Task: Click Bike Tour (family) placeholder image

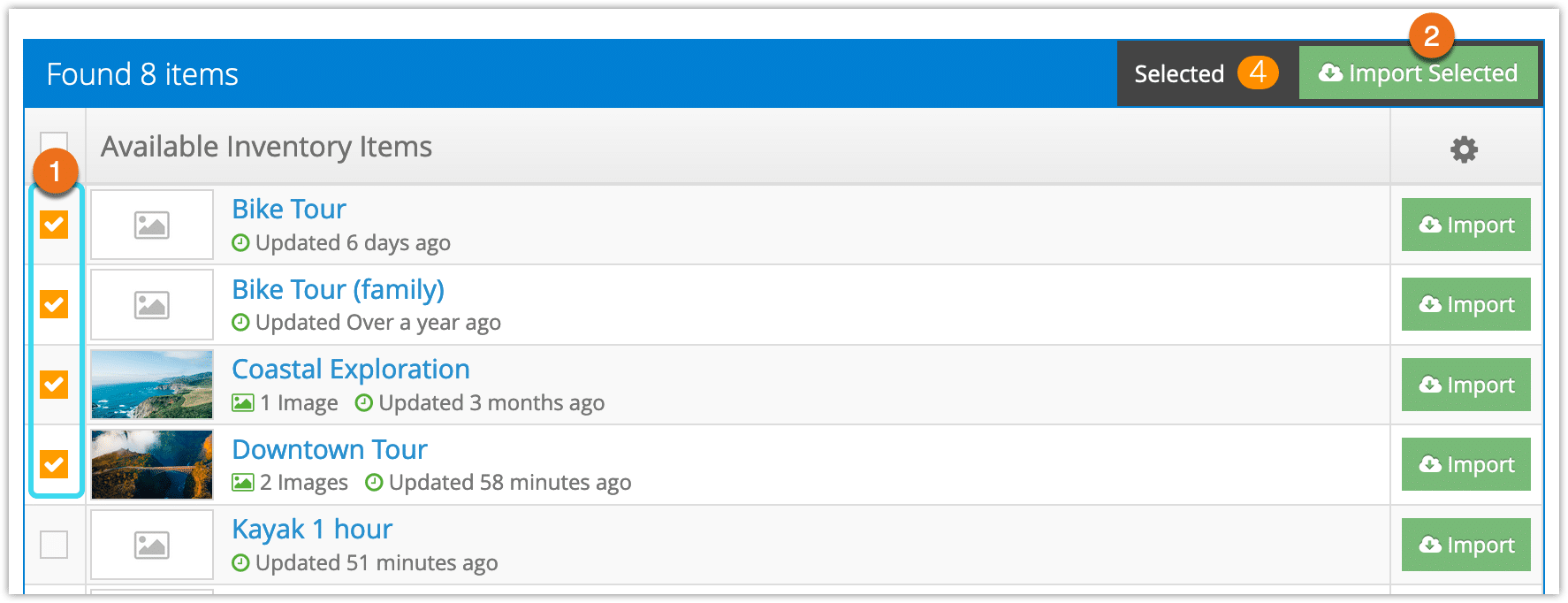Action: tap(152, 305)
